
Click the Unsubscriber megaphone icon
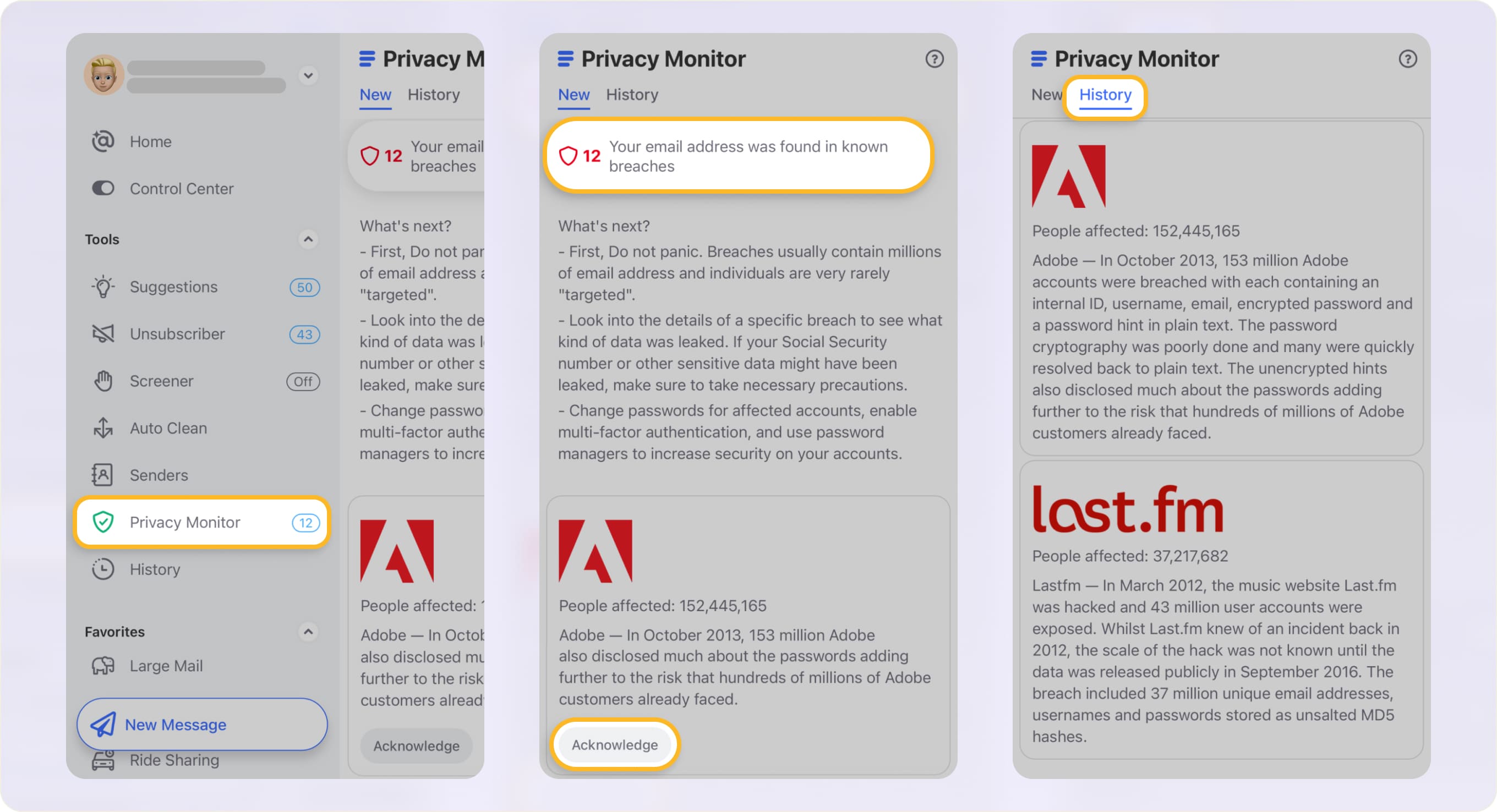pyautogui.click(x=103, y=334)
